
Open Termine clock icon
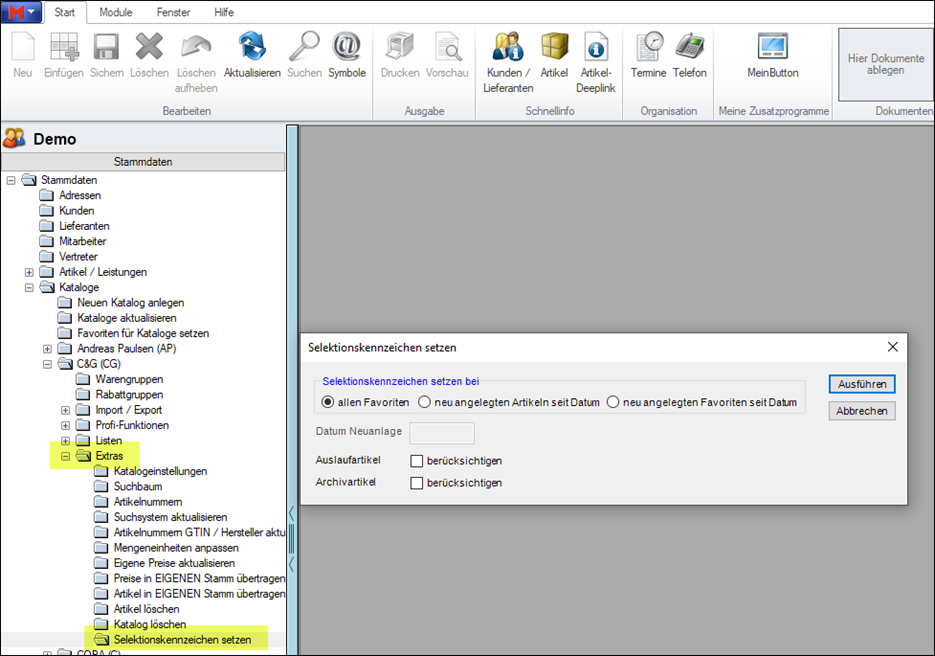649,48
